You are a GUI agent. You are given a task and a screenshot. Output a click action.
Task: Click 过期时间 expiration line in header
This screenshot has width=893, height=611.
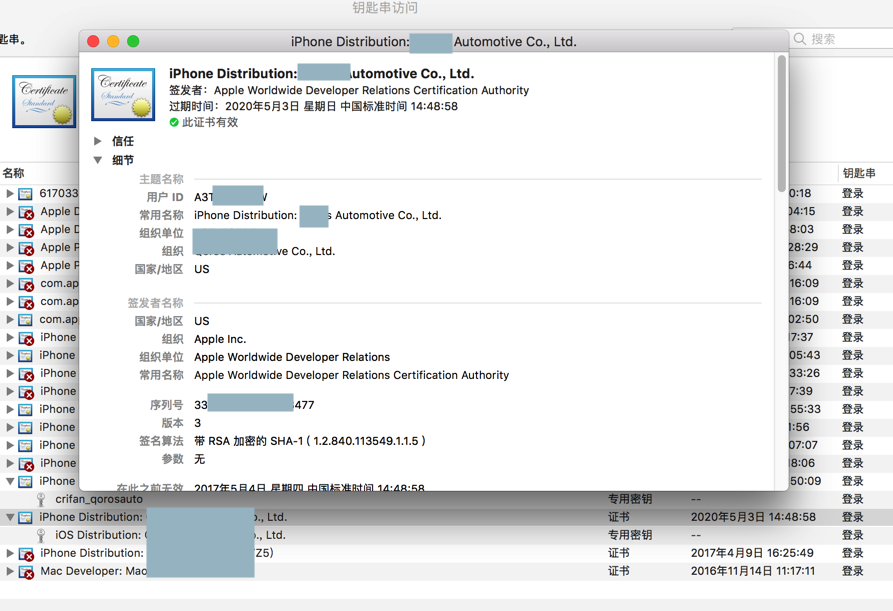click(313, 106)
